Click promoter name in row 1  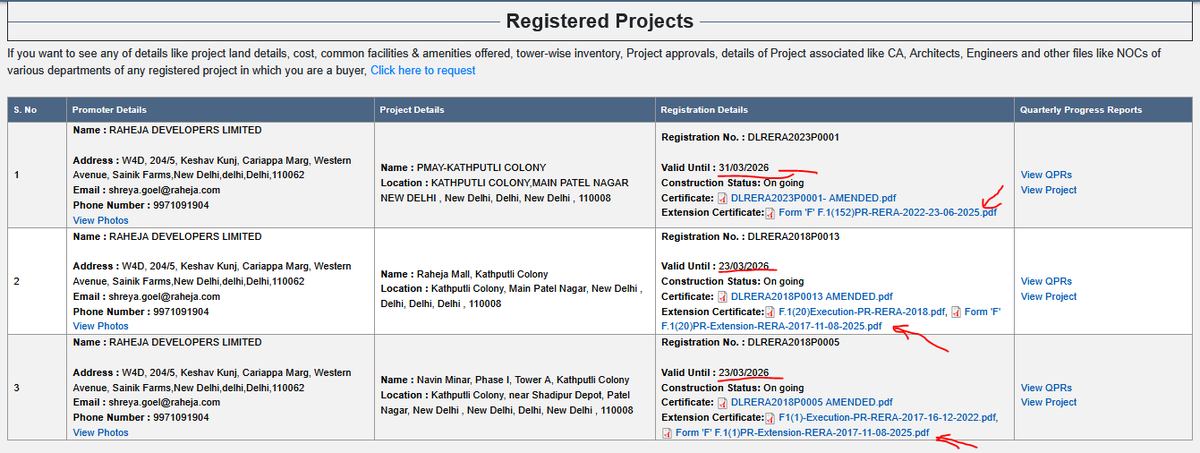click(x=183, y=130)
